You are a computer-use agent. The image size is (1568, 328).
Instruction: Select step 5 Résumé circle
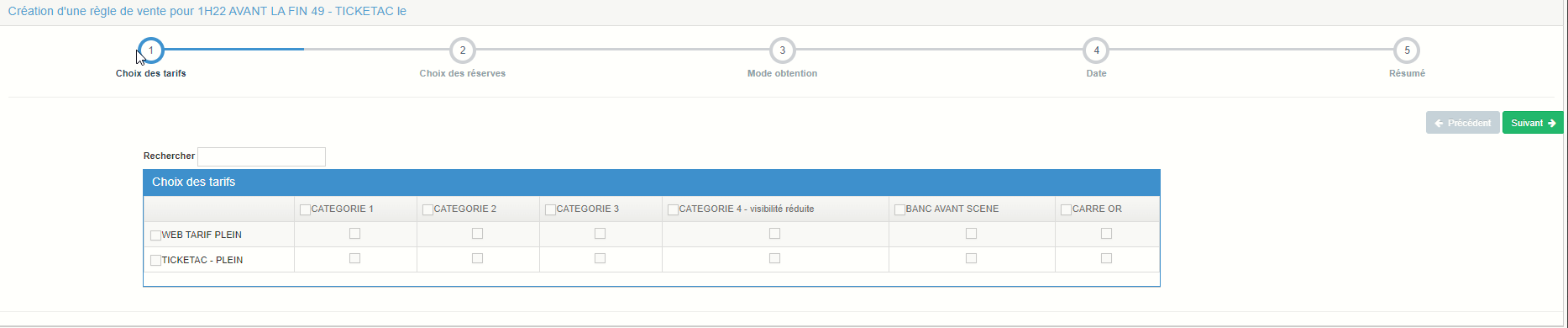click(x=1407, y=50)
